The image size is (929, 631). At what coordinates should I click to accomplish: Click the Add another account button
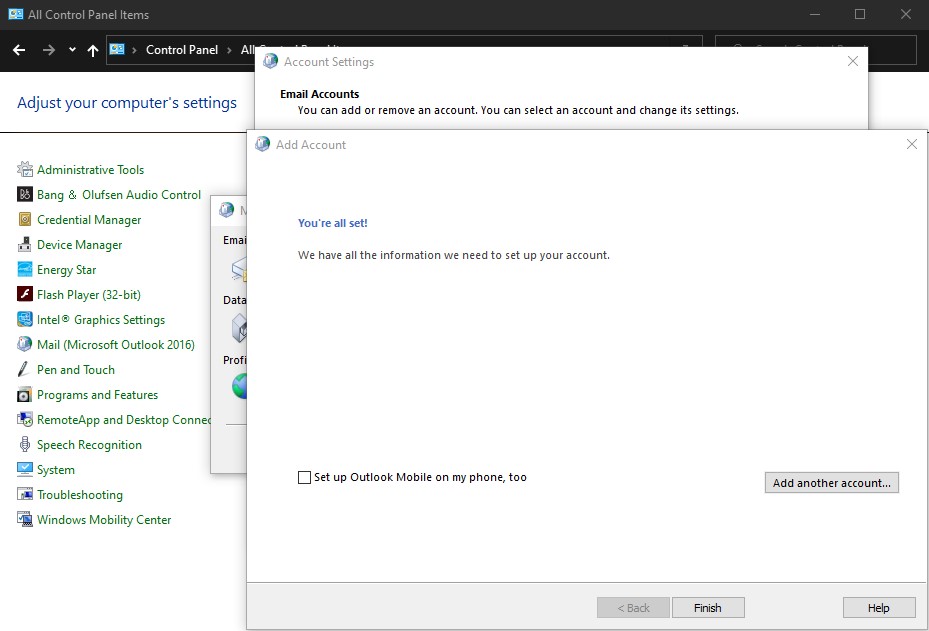(x=831, y=482)
